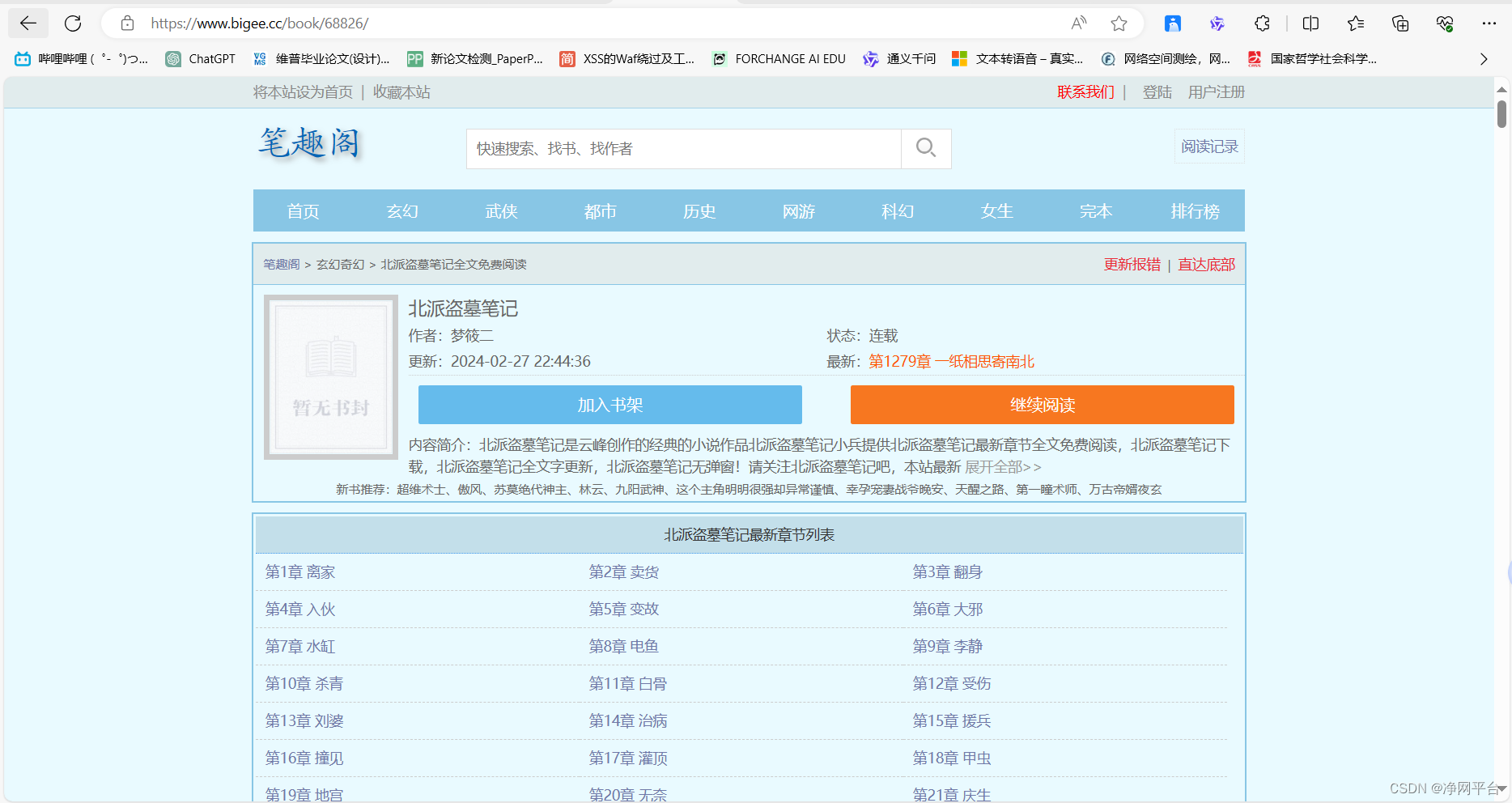Select the 排行榜 navigation tab
The height and width of the screenshot is (803, 1512).
[1195, 211]
